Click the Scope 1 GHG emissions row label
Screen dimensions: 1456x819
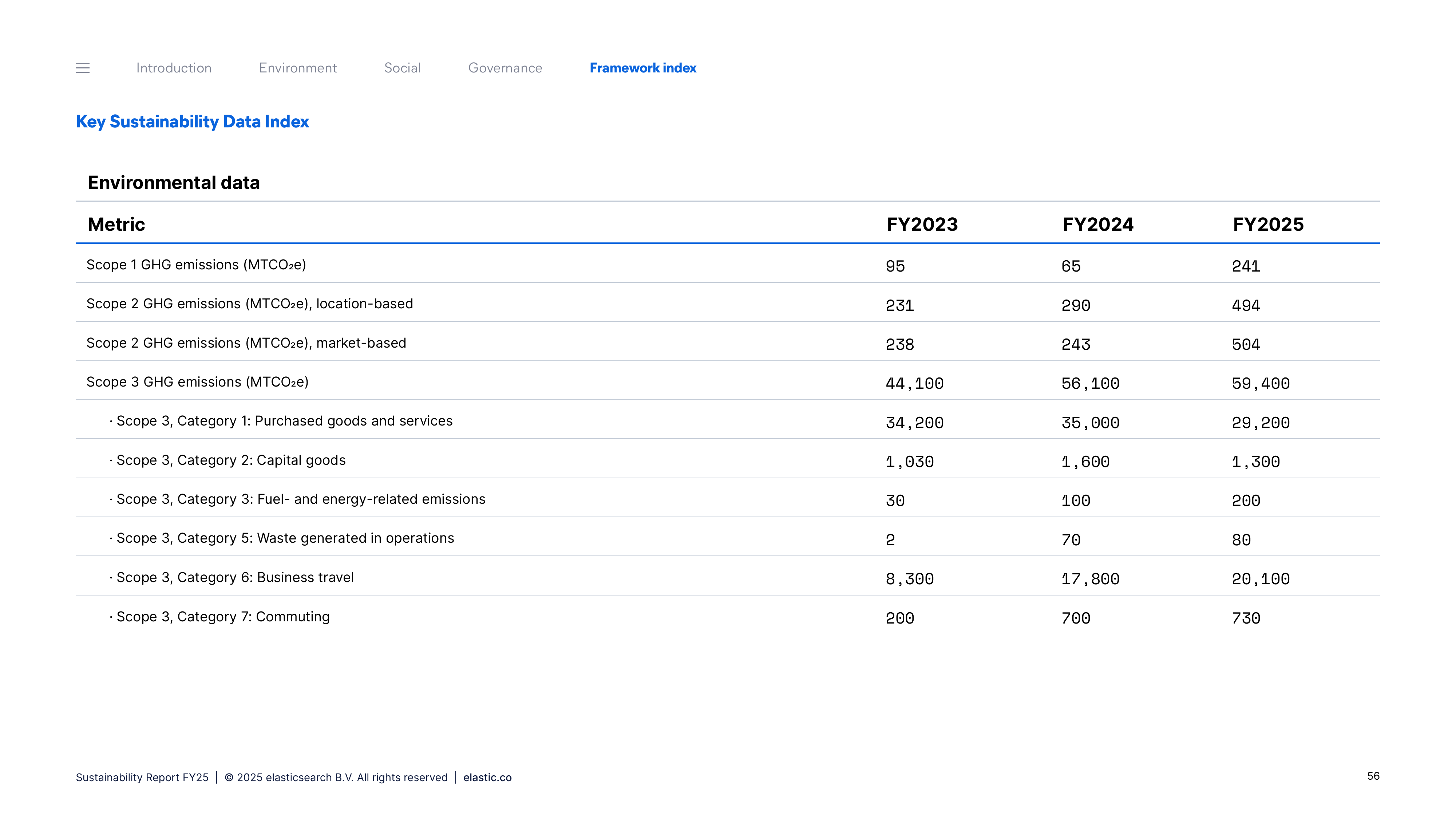tap(196, 265)
